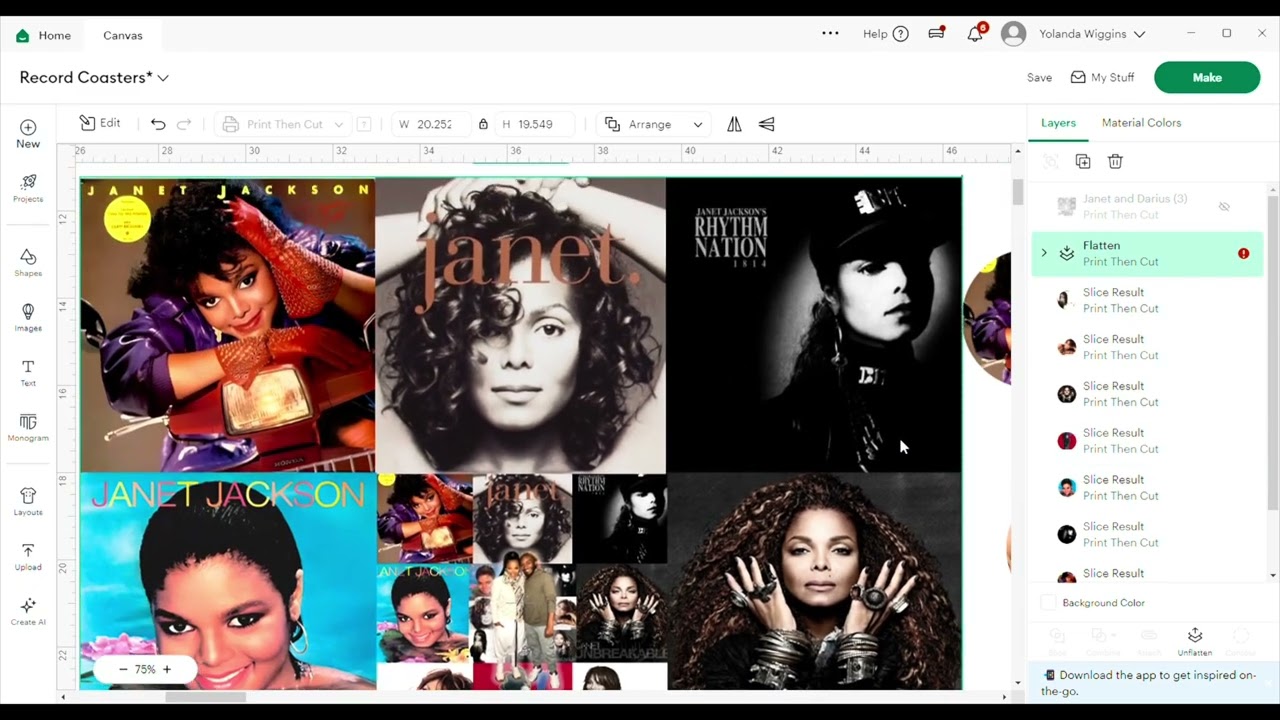
Task: Open the Projects panel in sidebar
Action: (x=28, y=187)
